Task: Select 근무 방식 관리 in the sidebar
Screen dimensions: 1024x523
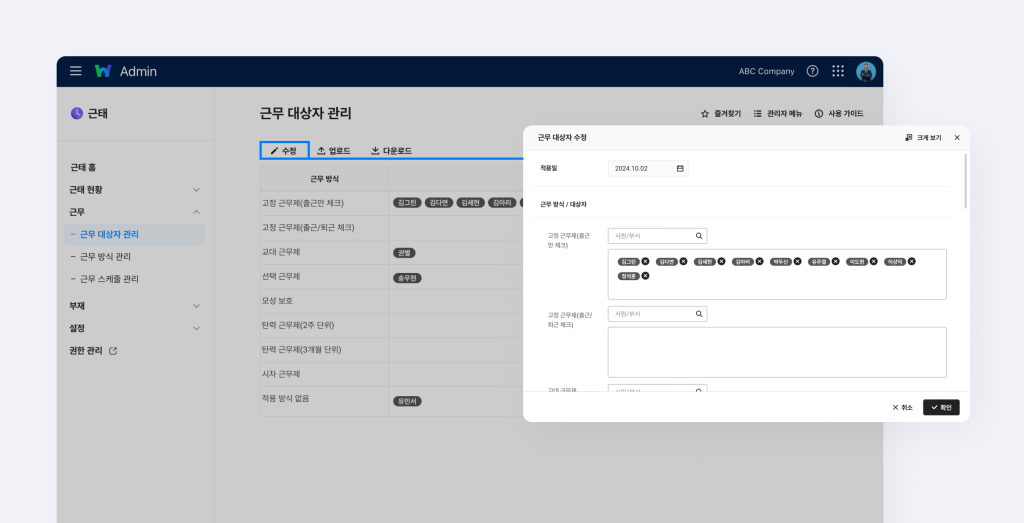Action: [x=104, y=257]
